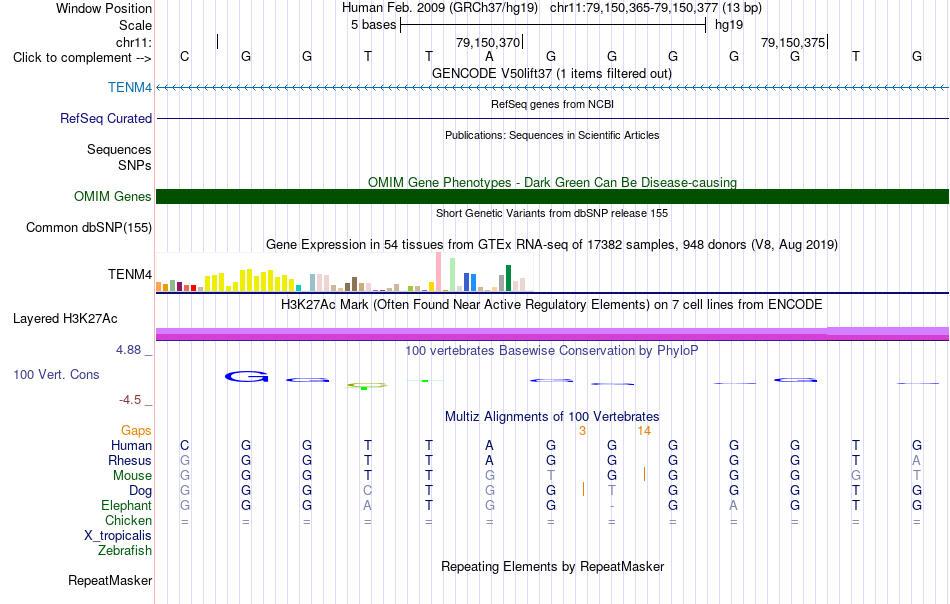Click the dark green OMIM Genes bar
Viewport: 950px width, 604px height.
click(552, 196)
